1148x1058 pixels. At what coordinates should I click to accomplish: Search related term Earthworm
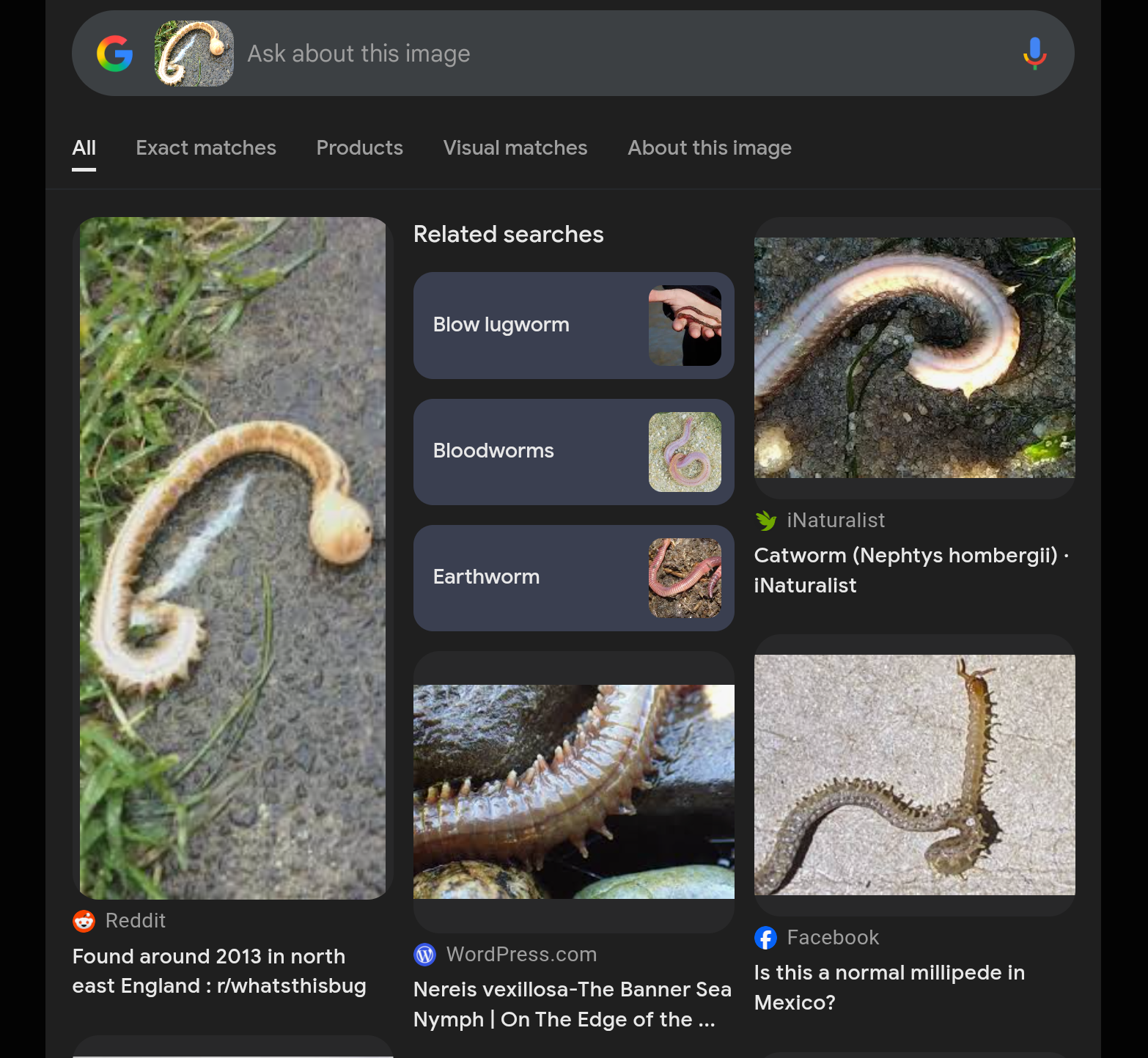pos(574,578)
